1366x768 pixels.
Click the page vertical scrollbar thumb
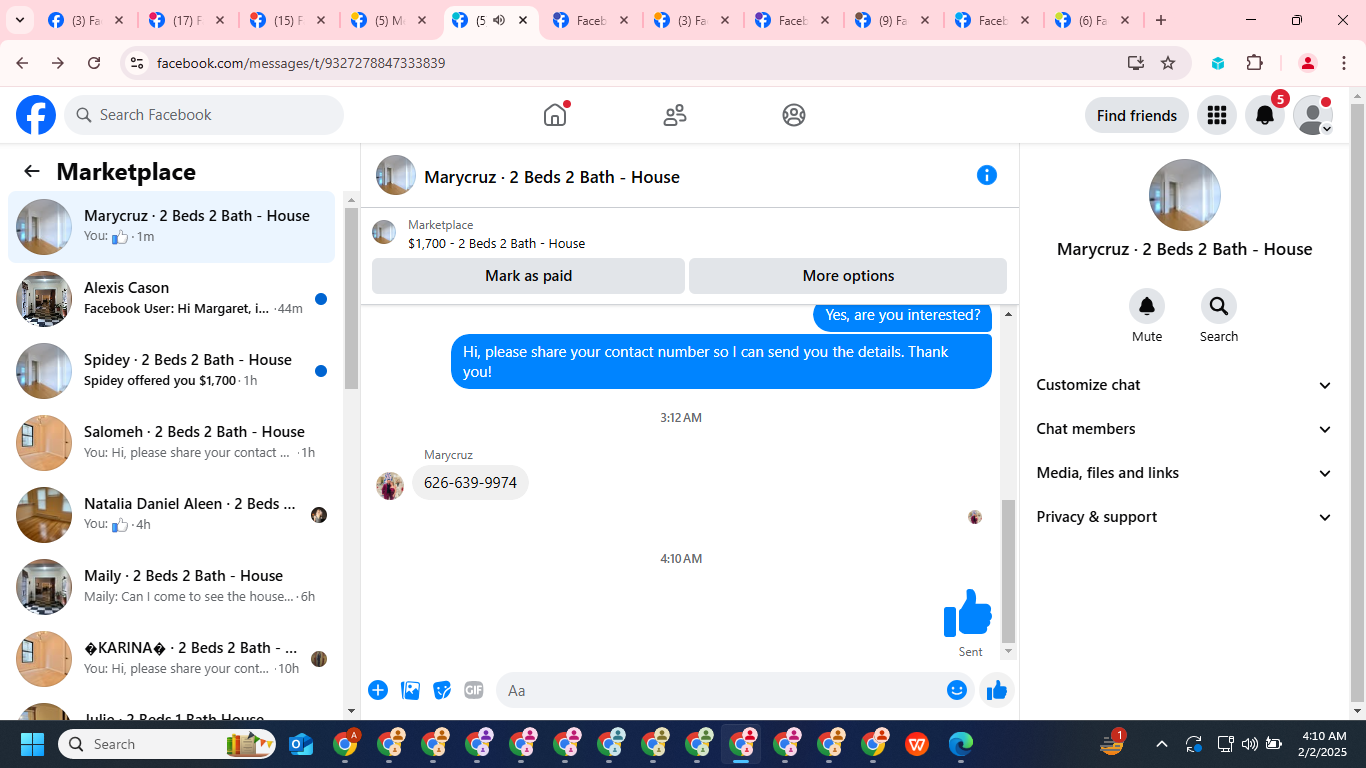[x=1357, y=403]
